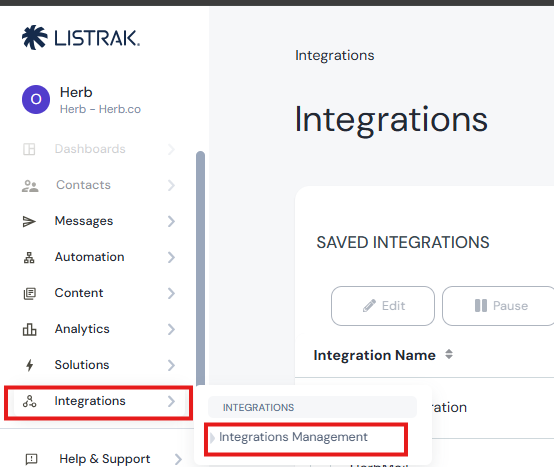Viewport: 554px width, 467px height.
Task: Click the Listrak logo
Action: [81, 37]
